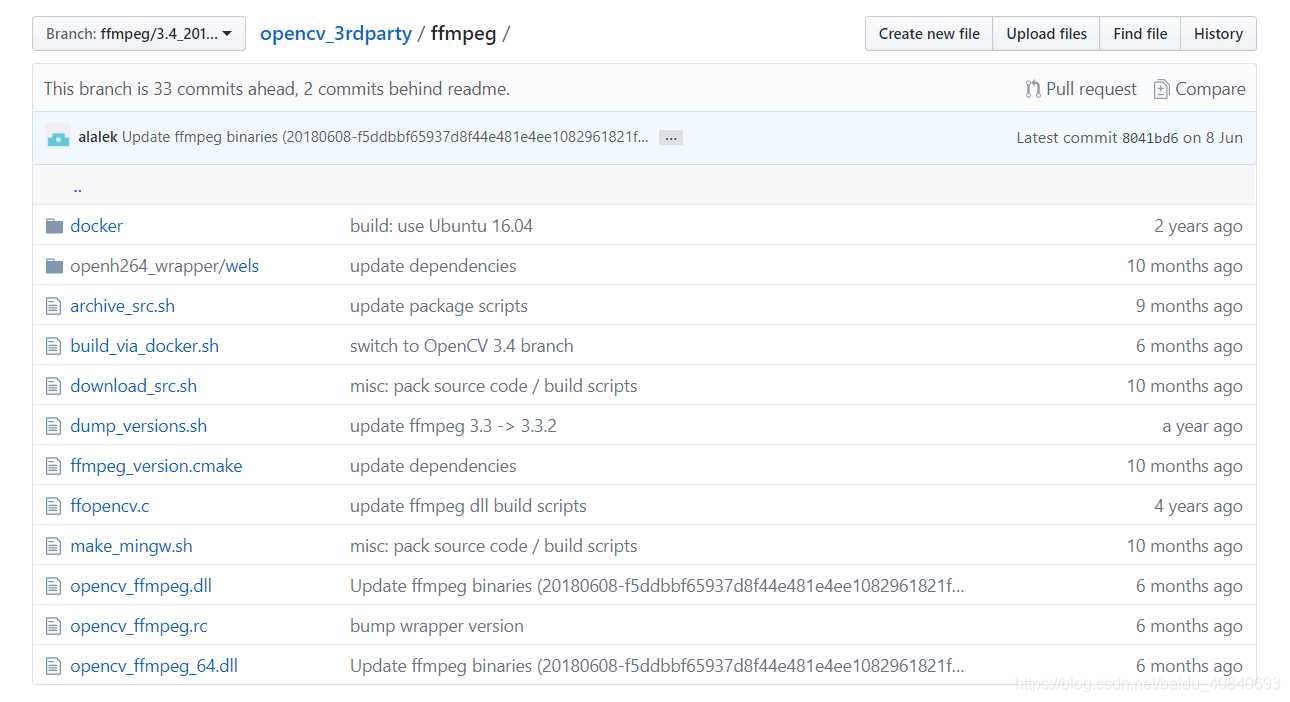Open 'update dependencies' commit on ffmpeg_version.cmake row
The image size is (1290, 702).
tap(433, 466)
